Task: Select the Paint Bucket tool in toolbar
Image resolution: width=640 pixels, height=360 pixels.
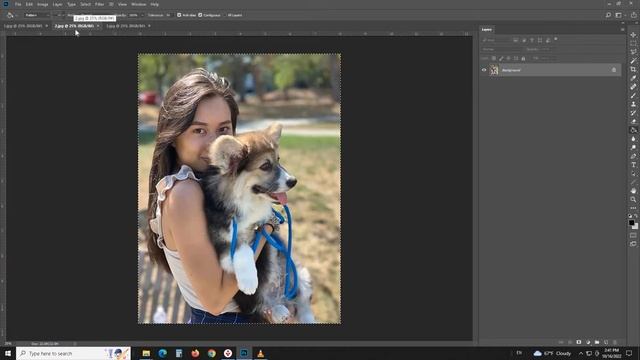Action: [x=633, y=130]
